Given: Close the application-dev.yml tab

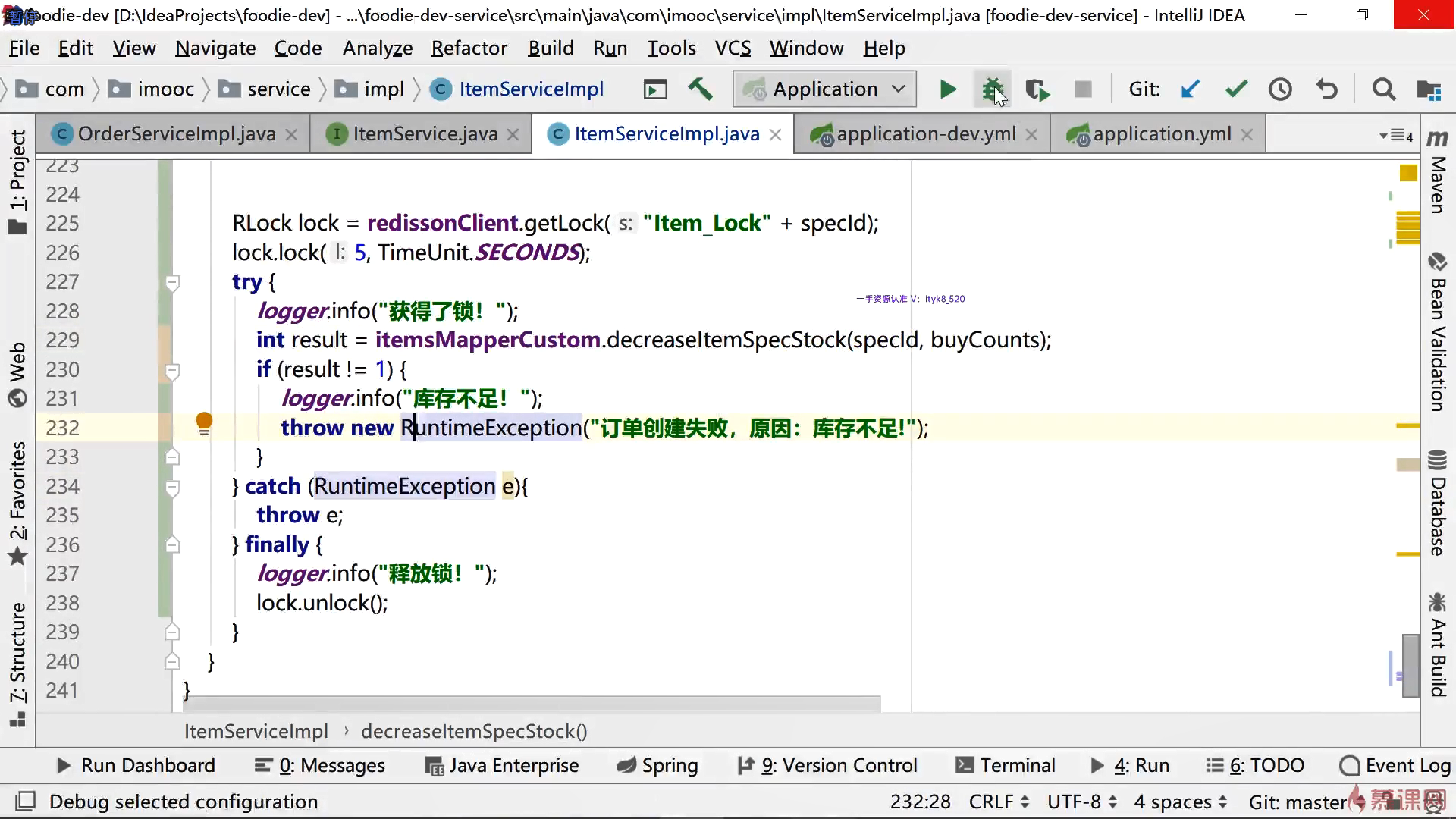Looking at the screenshot, I should coord(1031,135).
